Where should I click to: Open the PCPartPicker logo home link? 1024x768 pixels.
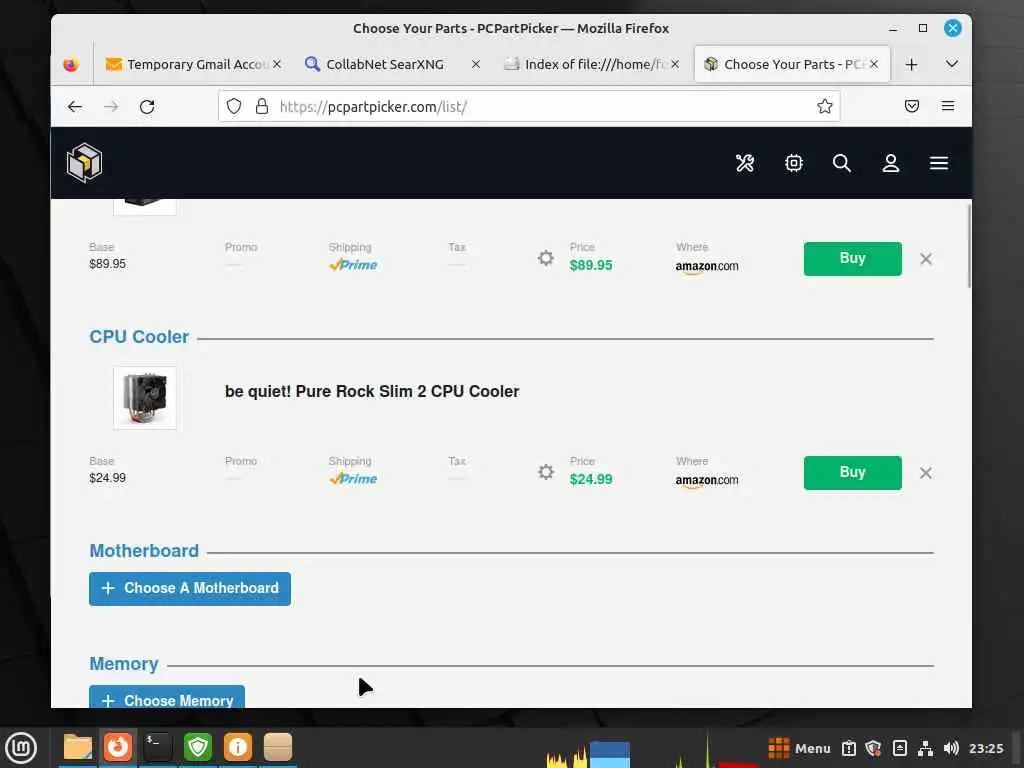(84, 163)
